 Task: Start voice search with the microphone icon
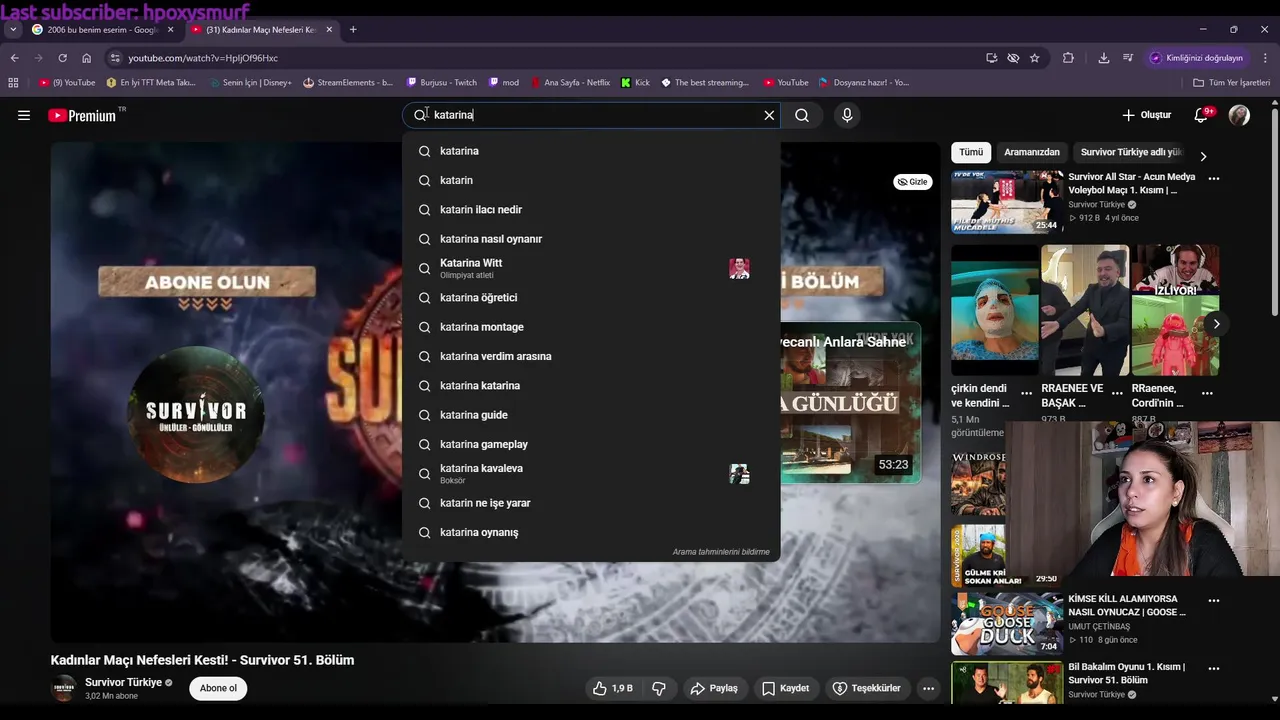[847, 115]
